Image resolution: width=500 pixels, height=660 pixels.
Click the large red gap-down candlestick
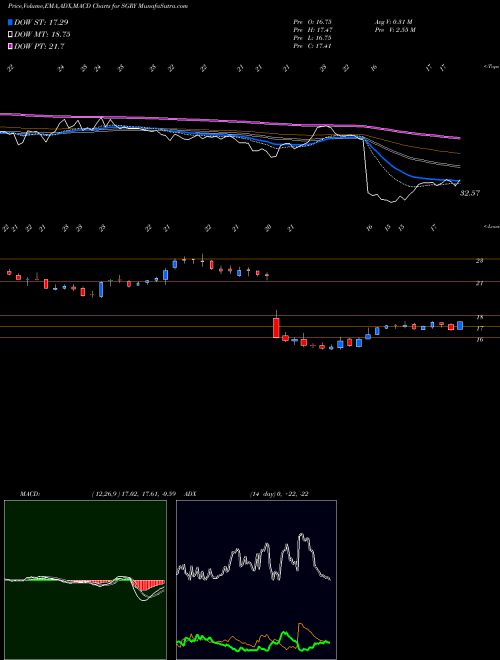(276, 327)
